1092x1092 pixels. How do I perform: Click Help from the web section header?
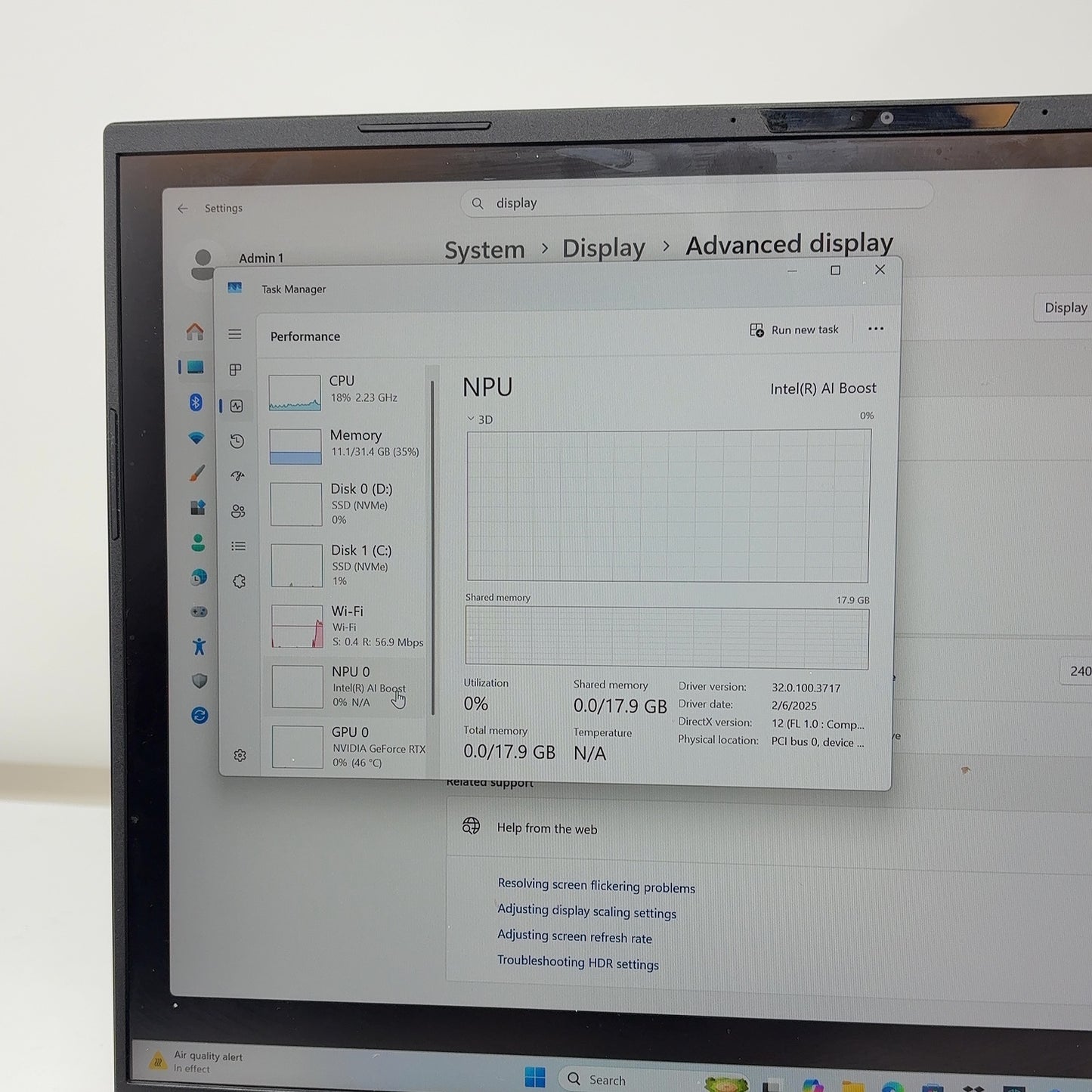pos(547,828)
